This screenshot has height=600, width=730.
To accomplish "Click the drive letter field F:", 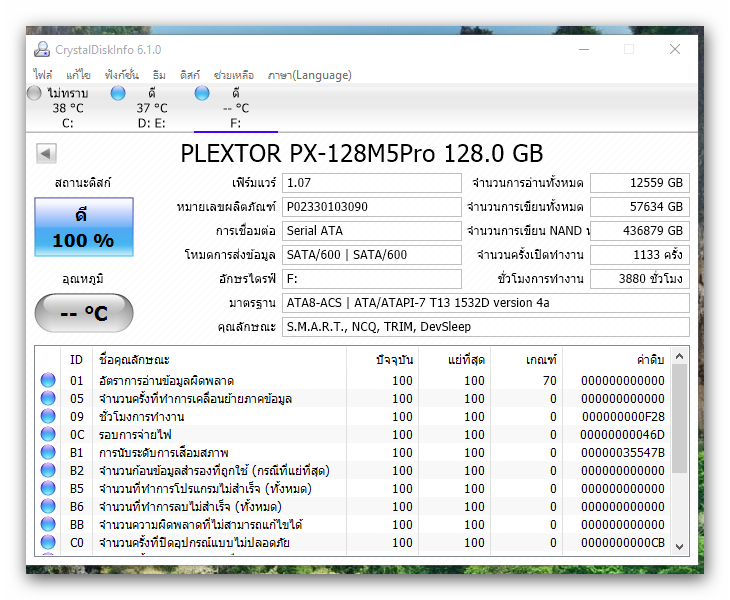I will tap(372, 279).
